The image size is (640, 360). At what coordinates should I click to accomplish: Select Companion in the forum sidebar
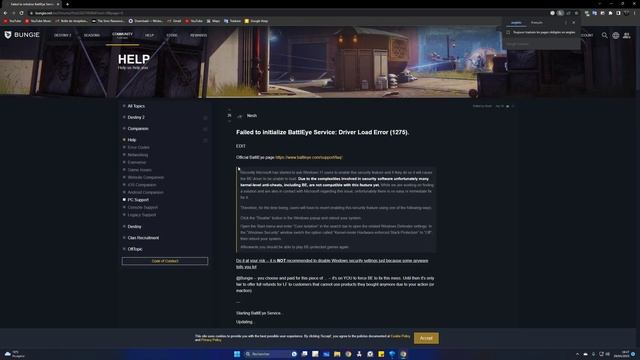[138, 129]
